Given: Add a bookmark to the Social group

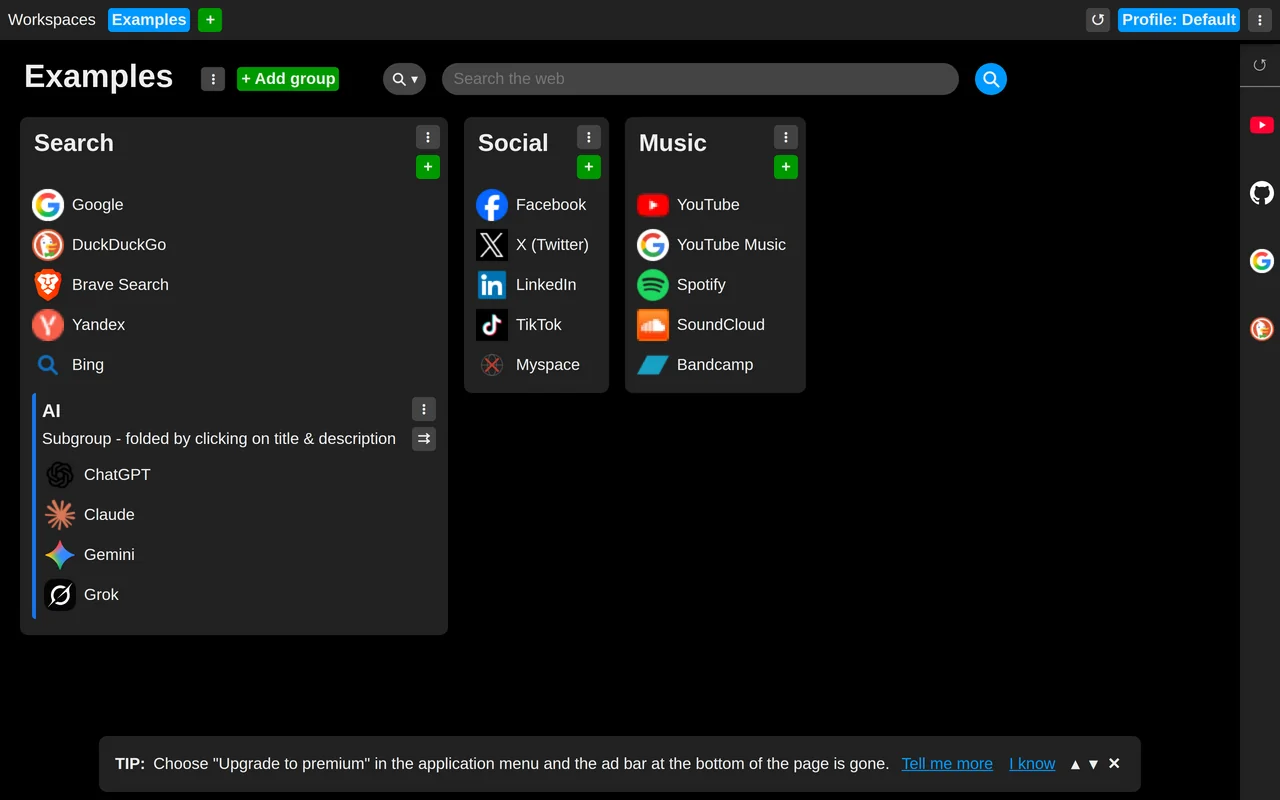Looking at the screenshot, I should coord(589,167).
